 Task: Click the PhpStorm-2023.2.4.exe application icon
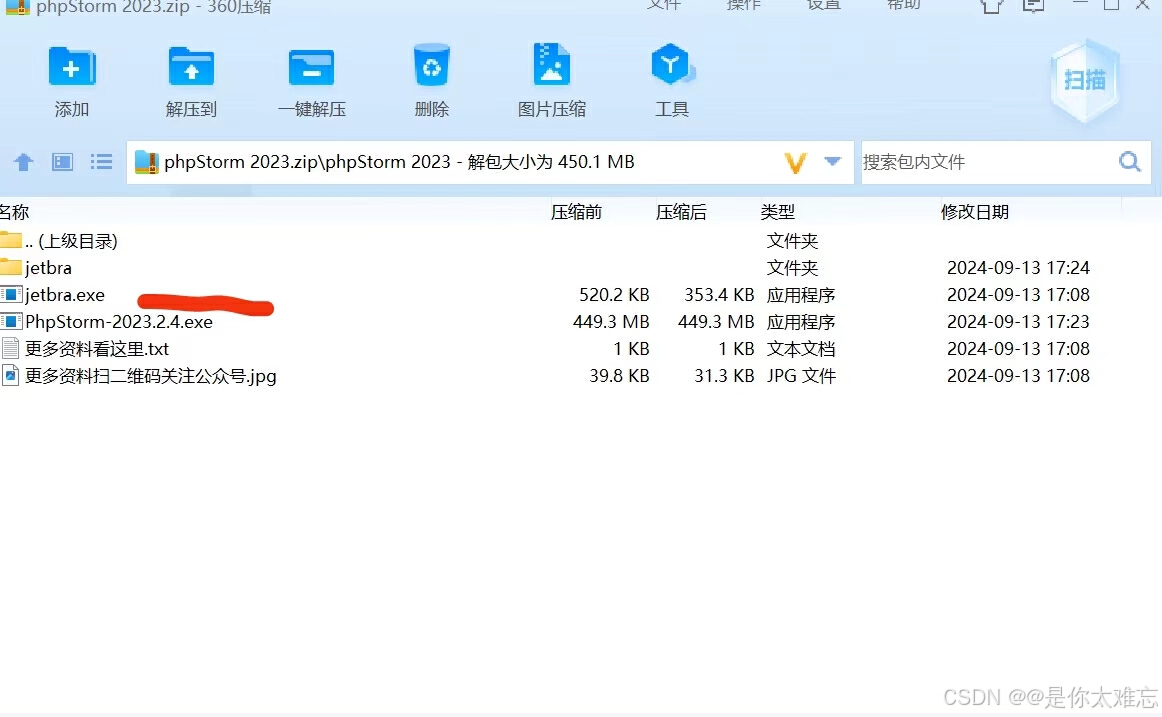coord(11,321)
